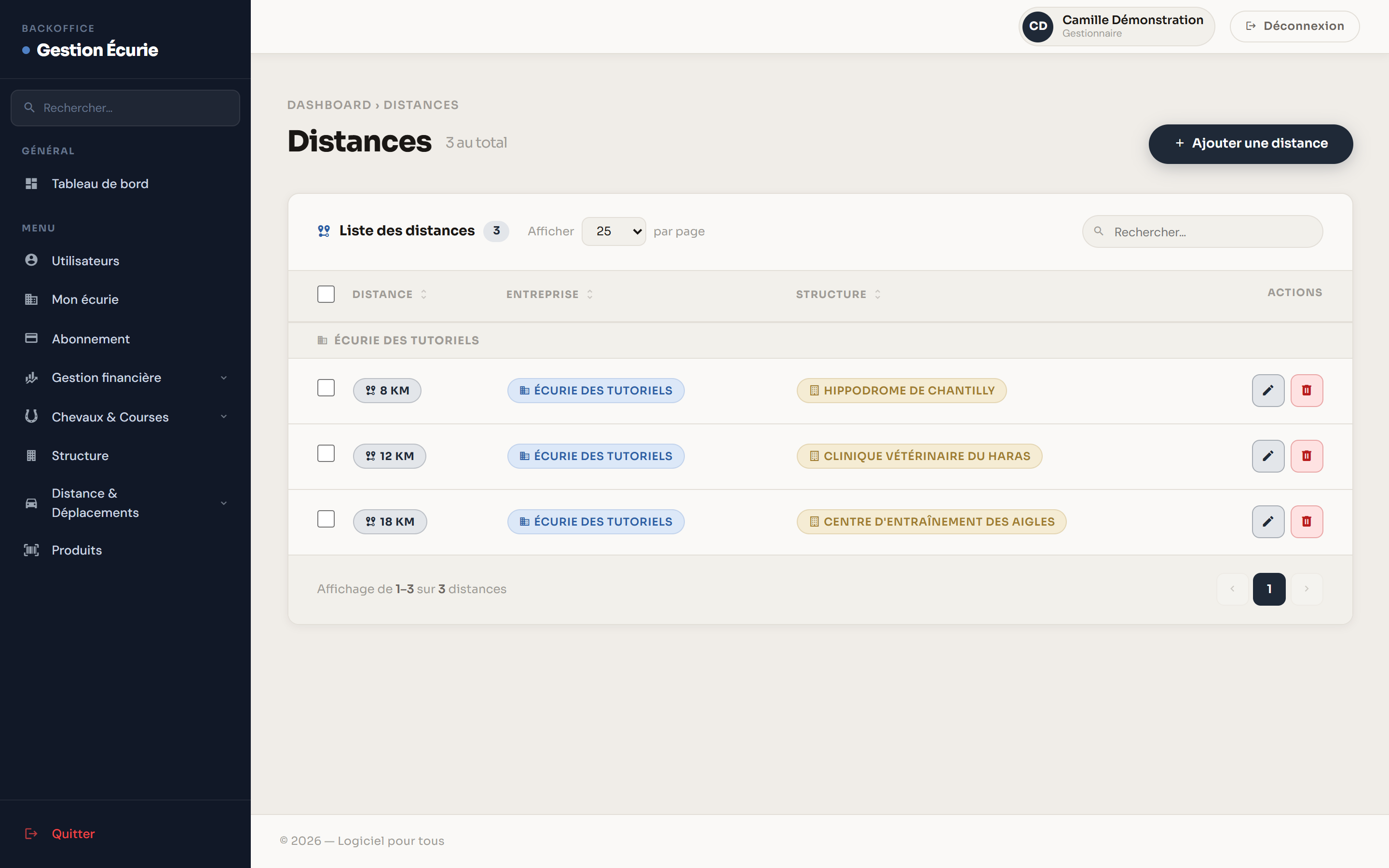This screenshot has width=1389, height=868.
Task: Click ÉCURIE DES TUTORIELS tag in 8 KM row
Action: pos(596,391)
